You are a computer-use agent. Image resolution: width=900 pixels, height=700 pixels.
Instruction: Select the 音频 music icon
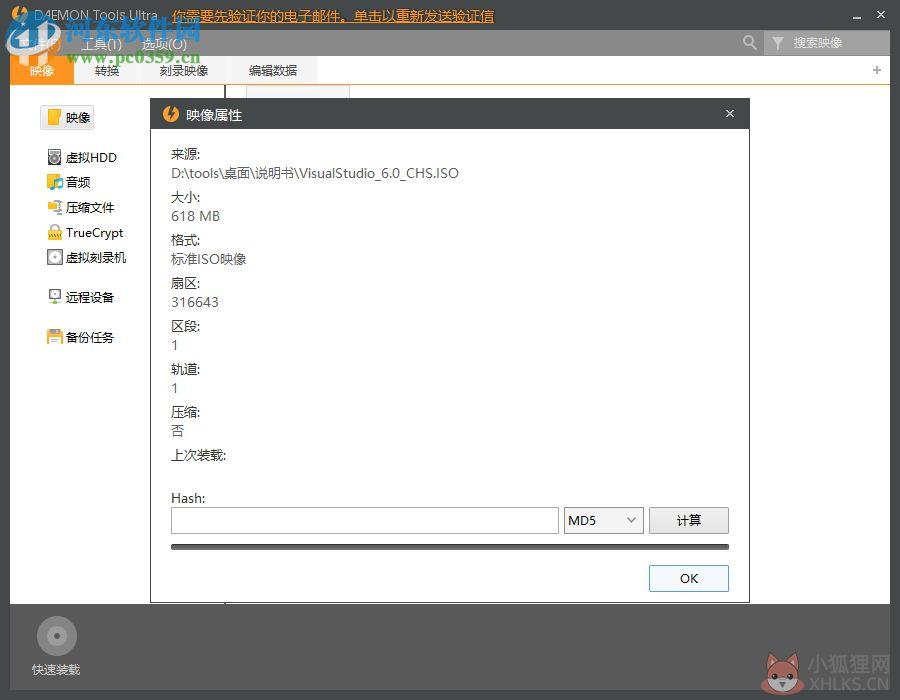pyautogui.click(x=55, y=182)
